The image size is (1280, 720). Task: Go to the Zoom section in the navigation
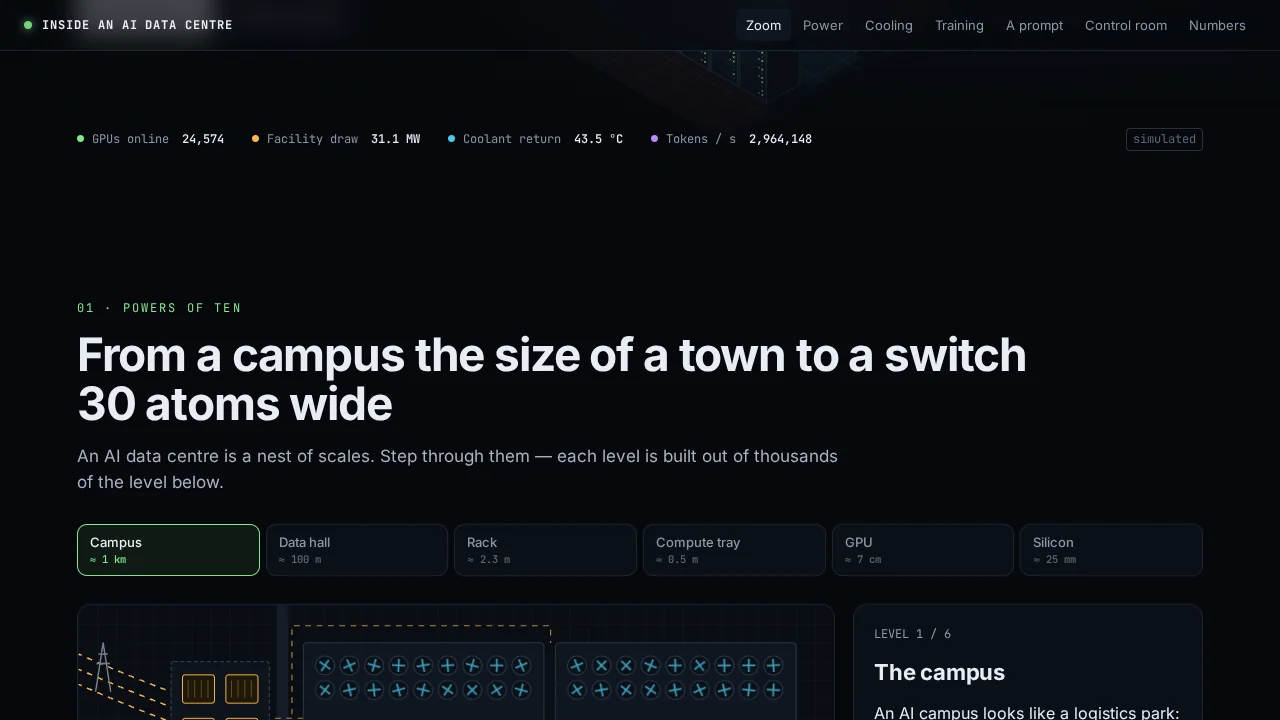click(x=764, y=25)
